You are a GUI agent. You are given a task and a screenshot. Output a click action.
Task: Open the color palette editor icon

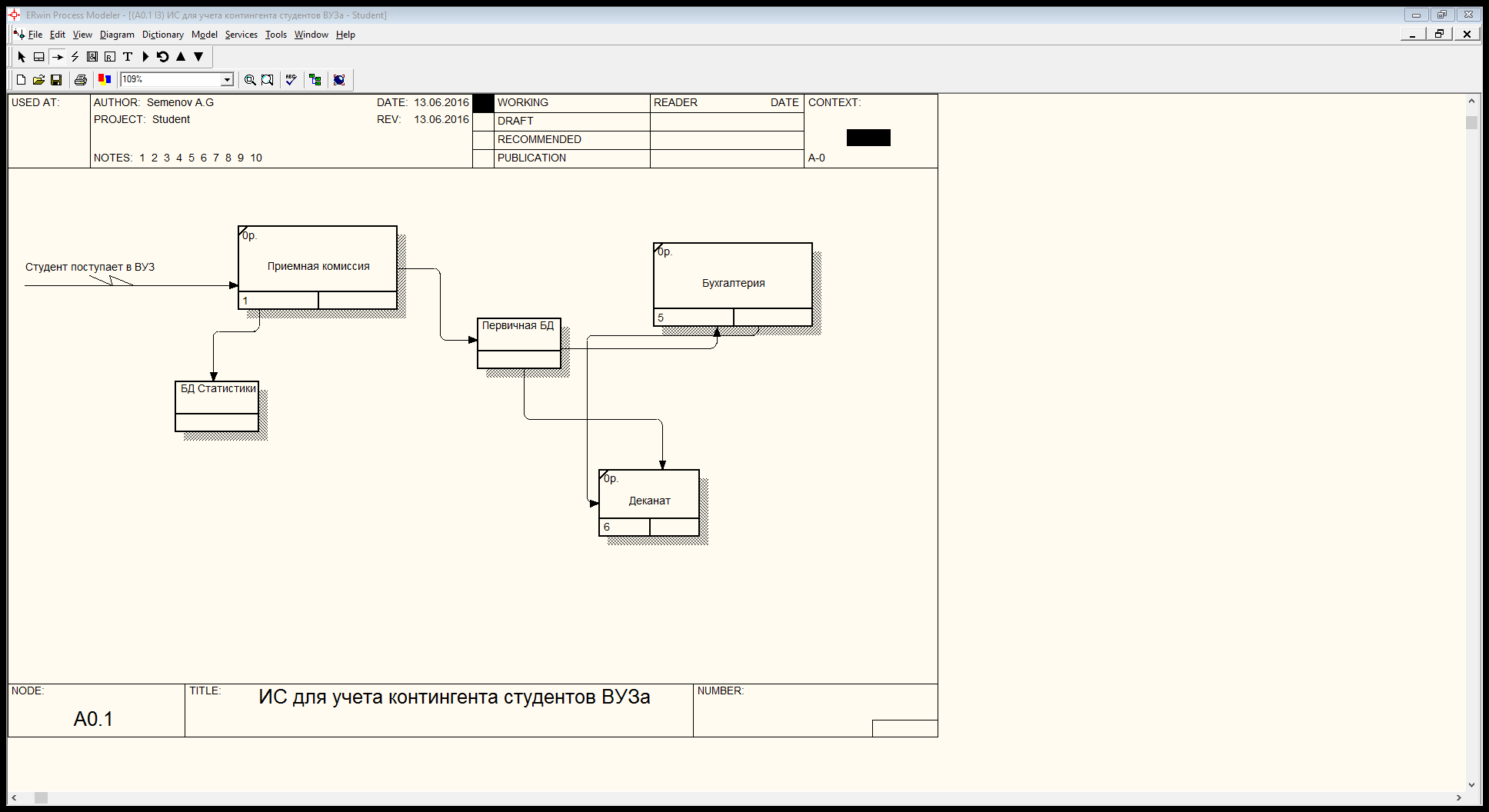105,79
